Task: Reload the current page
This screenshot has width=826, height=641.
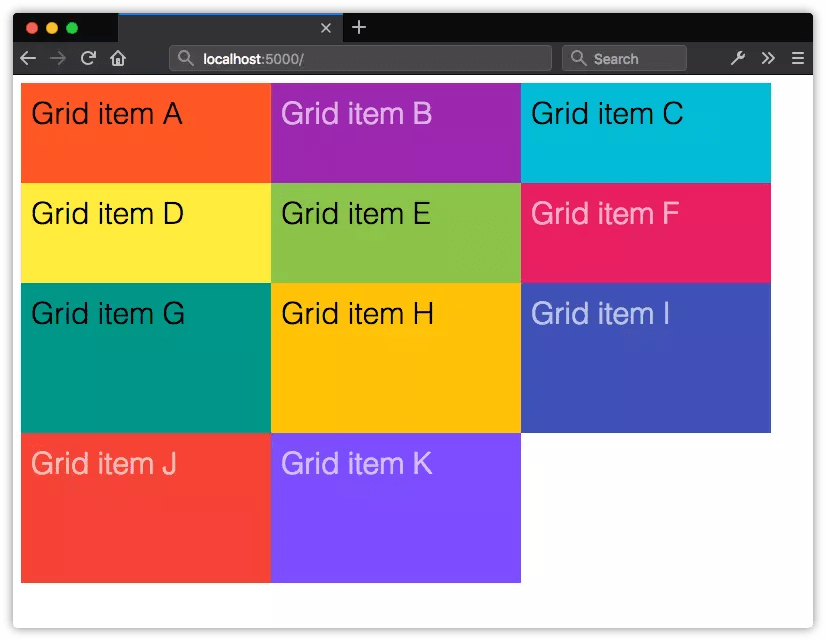Action: click(89, 58)
